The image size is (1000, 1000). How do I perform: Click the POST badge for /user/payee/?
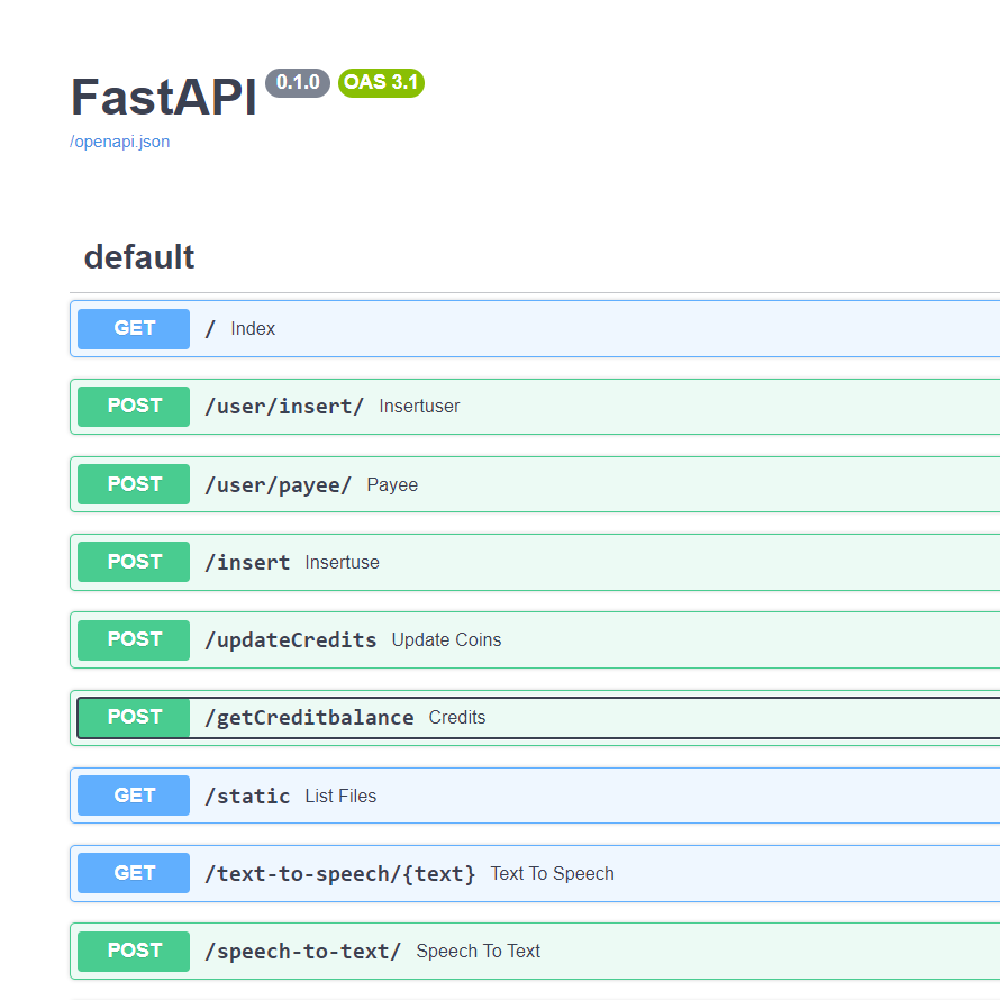134,484
